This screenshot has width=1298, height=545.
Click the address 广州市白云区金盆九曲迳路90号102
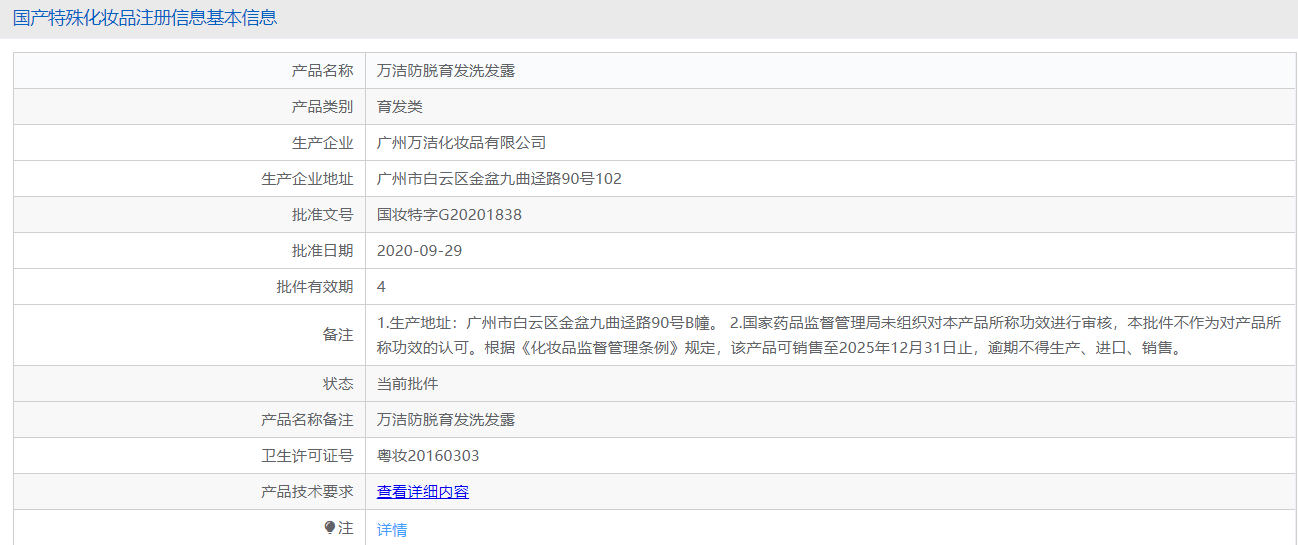(499, 179)
